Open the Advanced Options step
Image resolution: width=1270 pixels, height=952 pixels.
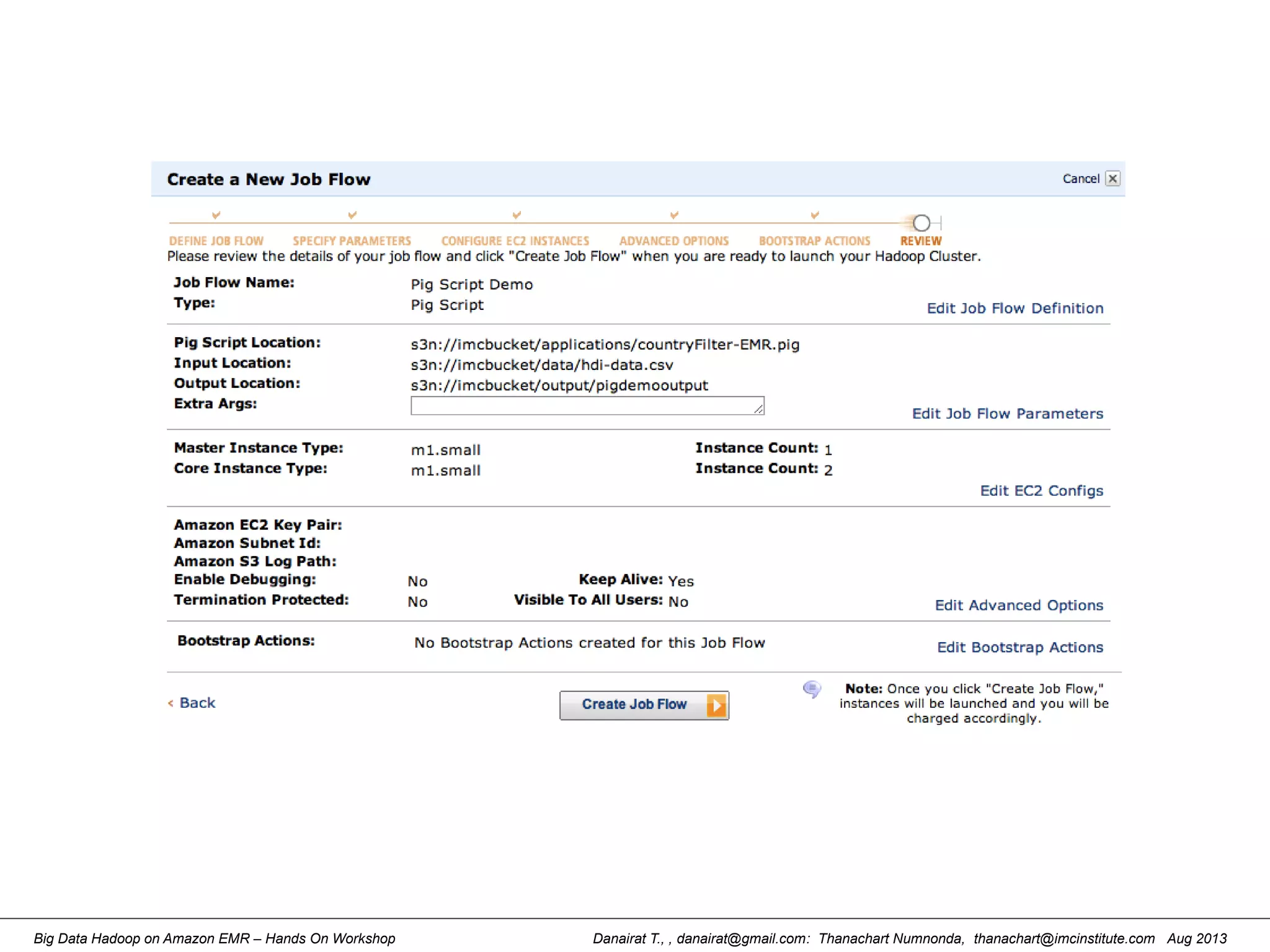pyautogui.click(x=673, y=241)
